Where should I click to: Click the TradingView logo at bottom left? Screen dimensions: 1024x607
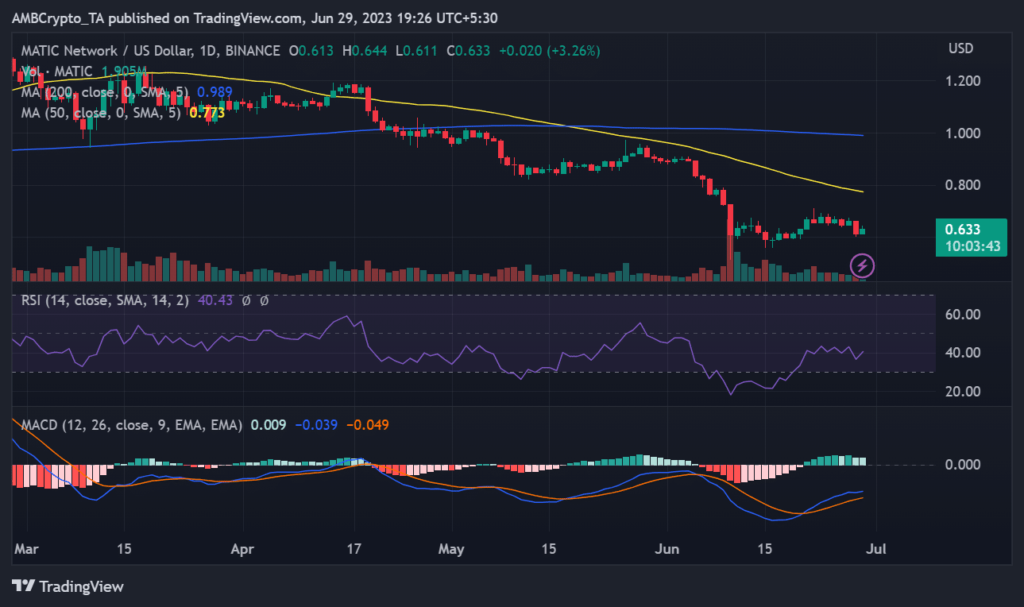(67, 586)
